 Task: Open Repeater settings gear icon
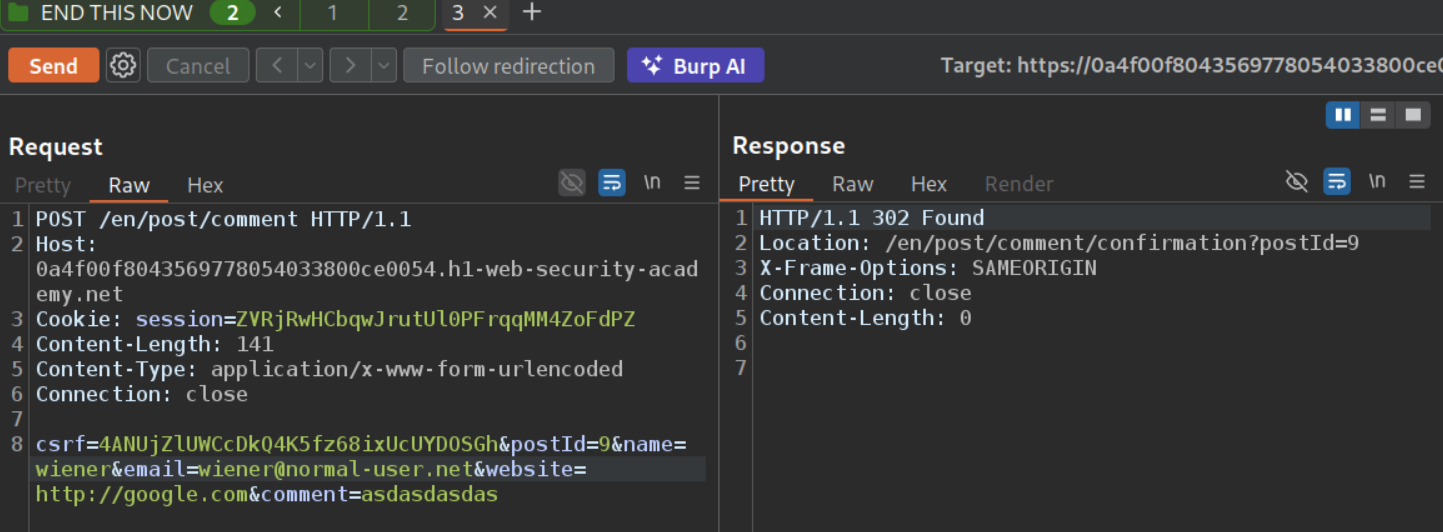coord(123,66)
